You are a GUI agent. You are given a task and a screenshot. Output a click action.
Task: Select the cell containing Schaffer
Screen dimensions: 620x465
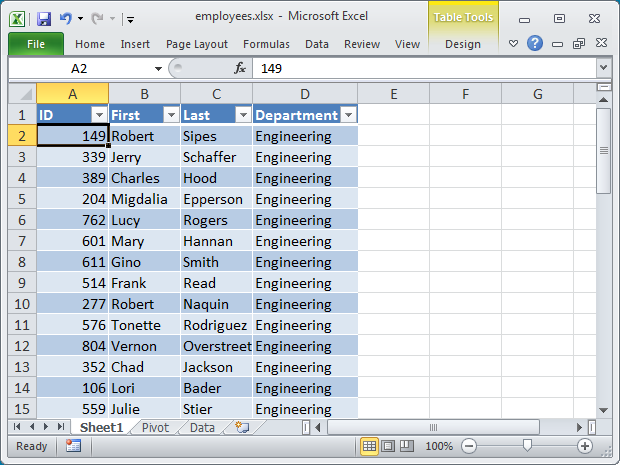coord(216,157)
